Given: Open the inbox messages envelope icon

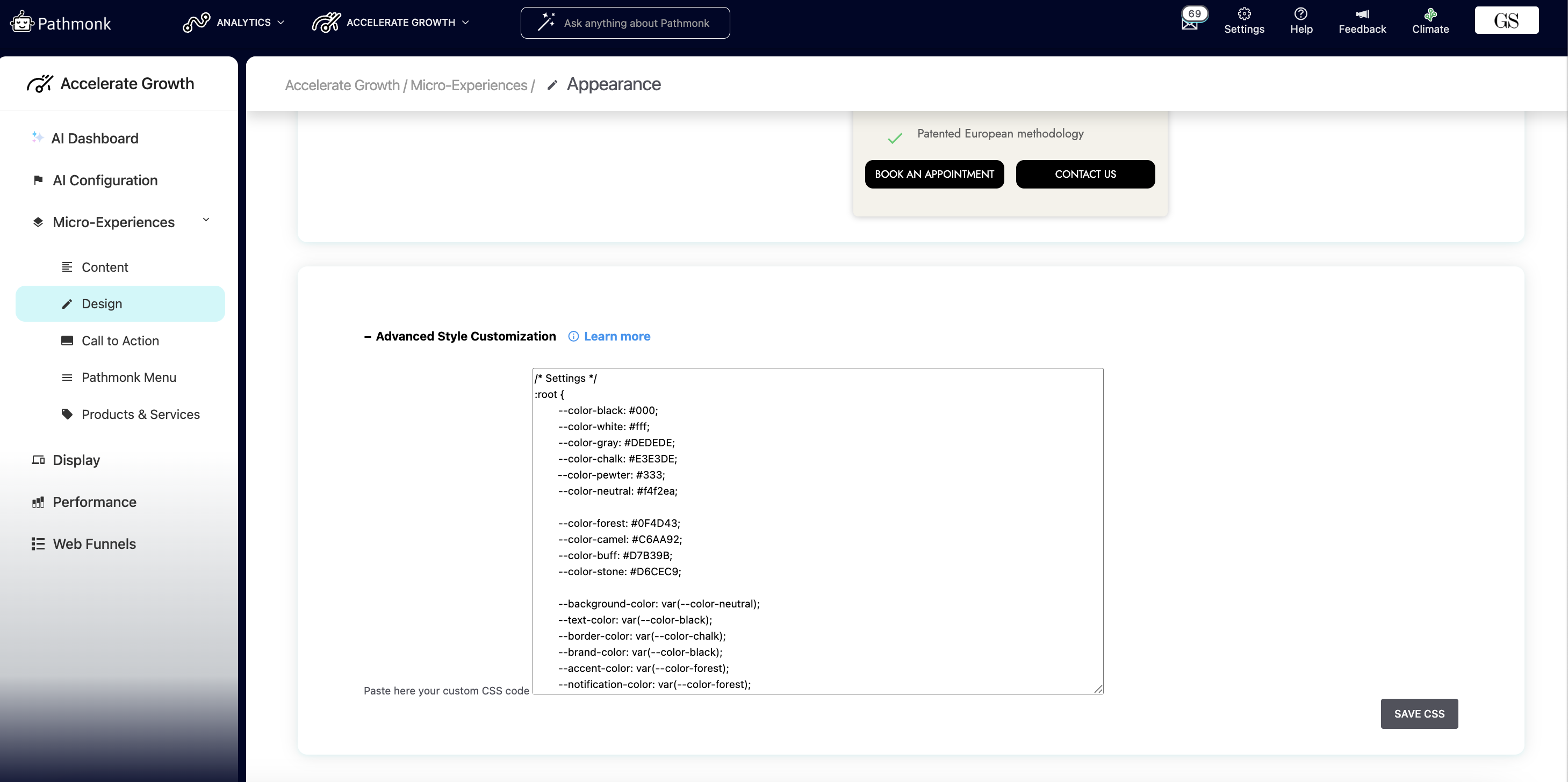Looking at the screenshot, I should pyautogui.click(x=1189, y=23).
